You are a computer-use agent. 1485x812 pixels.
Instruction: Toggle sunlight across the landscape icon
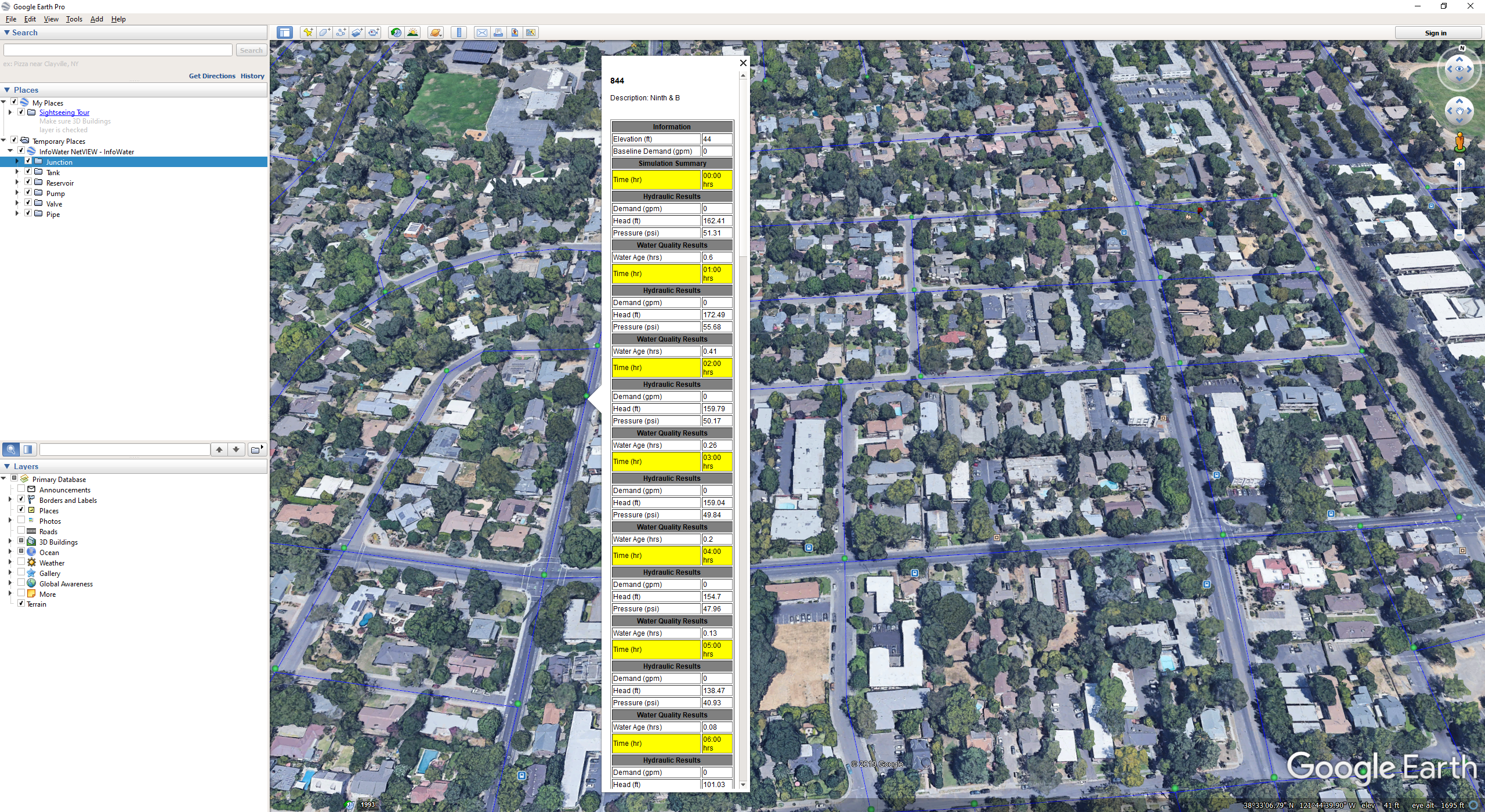[413, 32]
